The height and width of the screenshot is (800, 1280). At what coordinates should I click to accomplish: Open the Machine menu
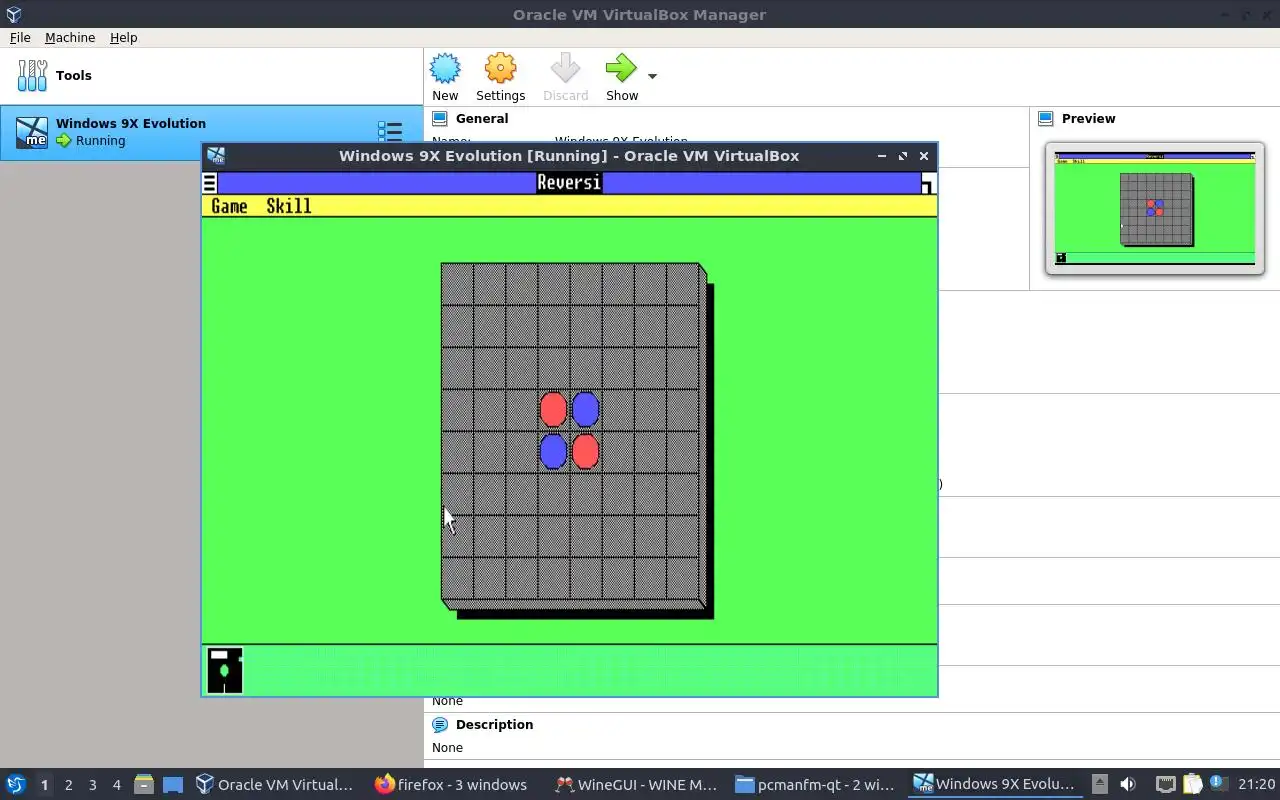coord(70,37)
